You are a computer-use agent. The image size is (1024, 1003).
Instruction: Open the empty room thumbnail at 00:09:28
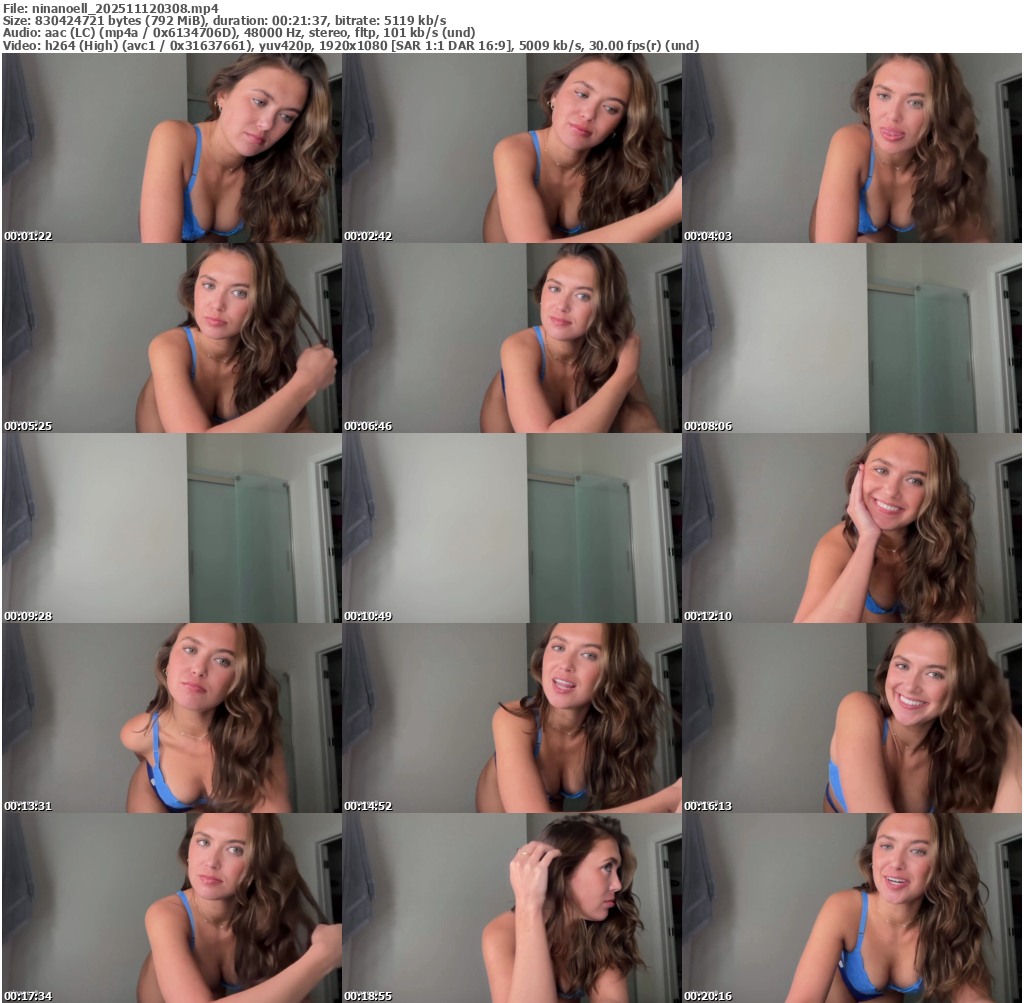(171, 528)
